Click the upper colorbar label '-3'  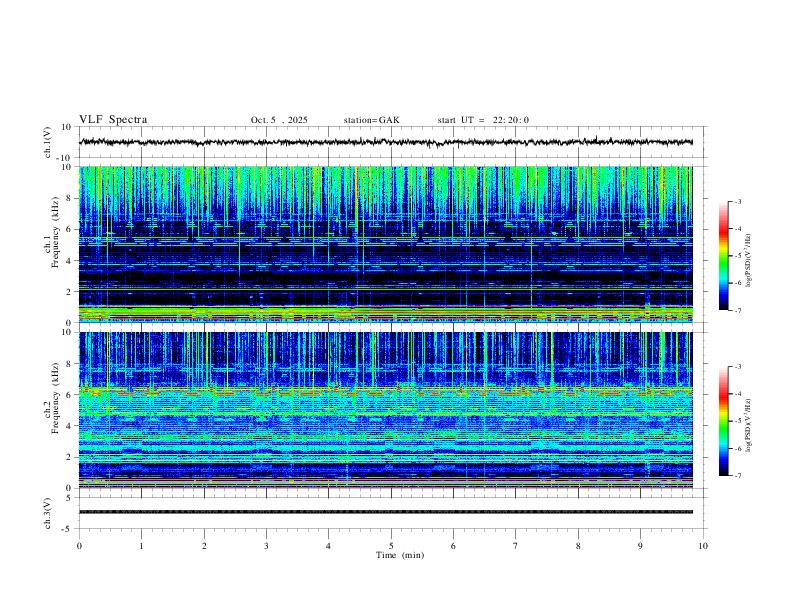click(x=737, y=201)
